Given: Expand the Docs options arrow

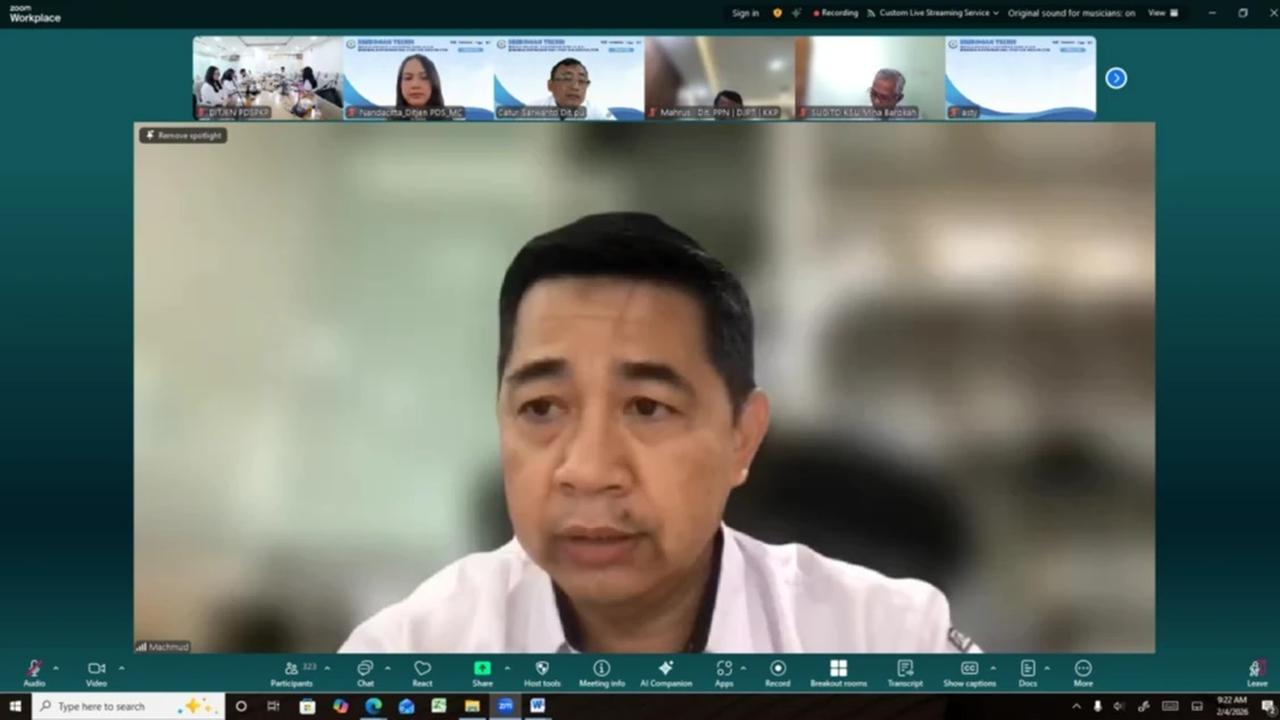Looking at the screenshot, I should pos(1047,668).
